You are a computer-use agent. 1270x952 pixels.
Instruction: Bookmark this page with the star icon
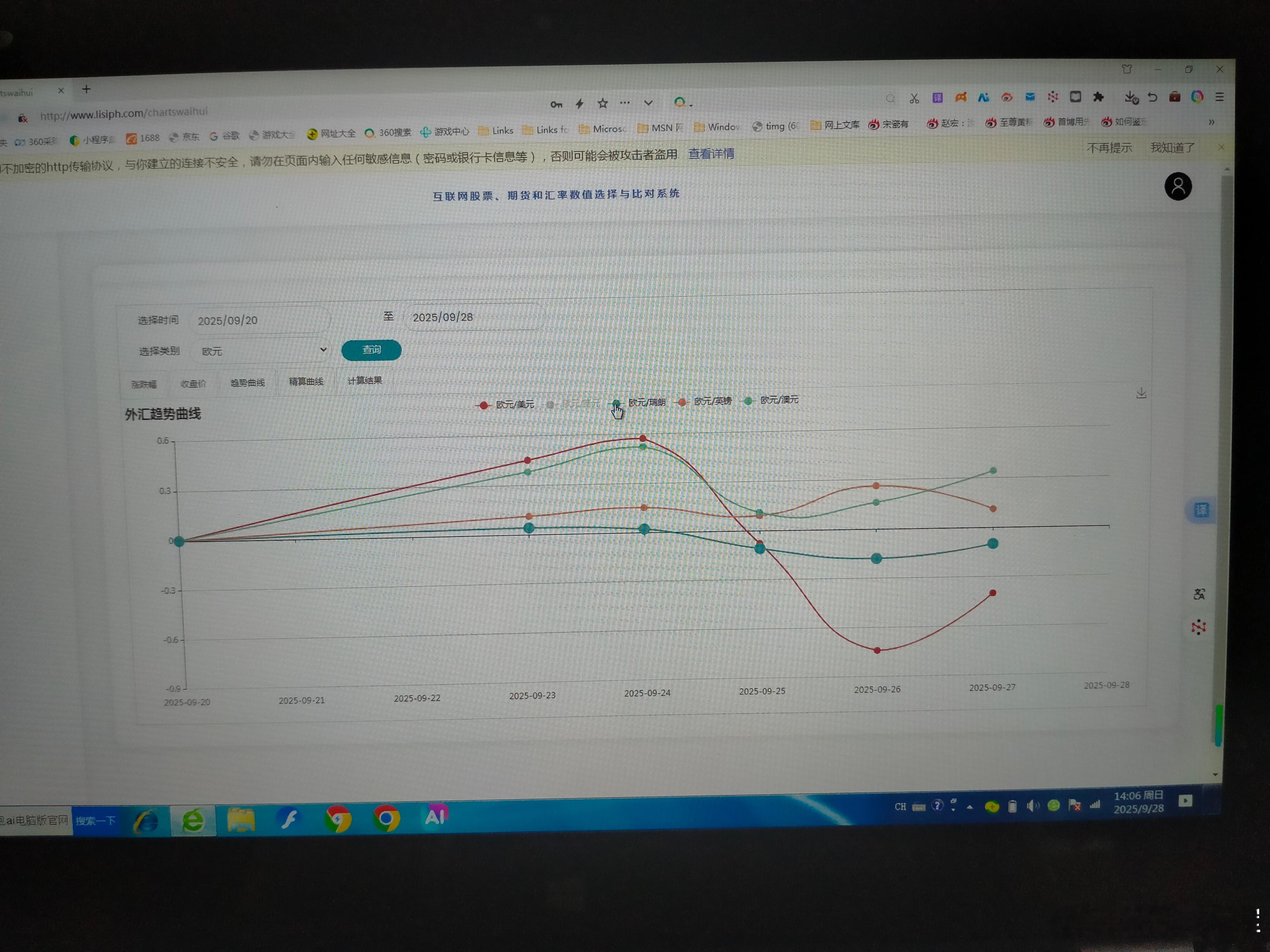click(602, 103)
